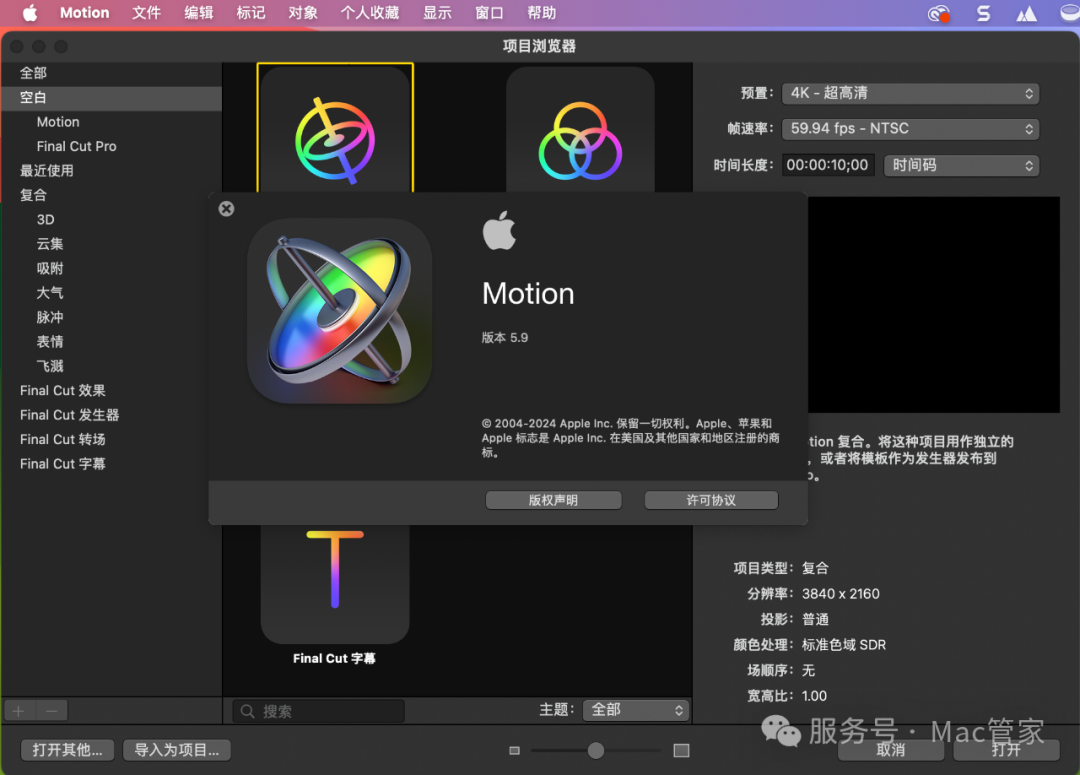This screenshot has width=1080, height=775.
Task: Click the 打开其他… button
Action: point(67,749)
